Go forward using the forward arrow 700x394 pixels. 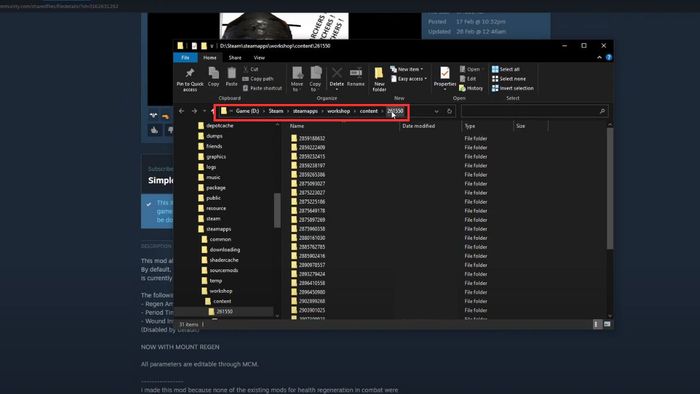pos(194,111)
